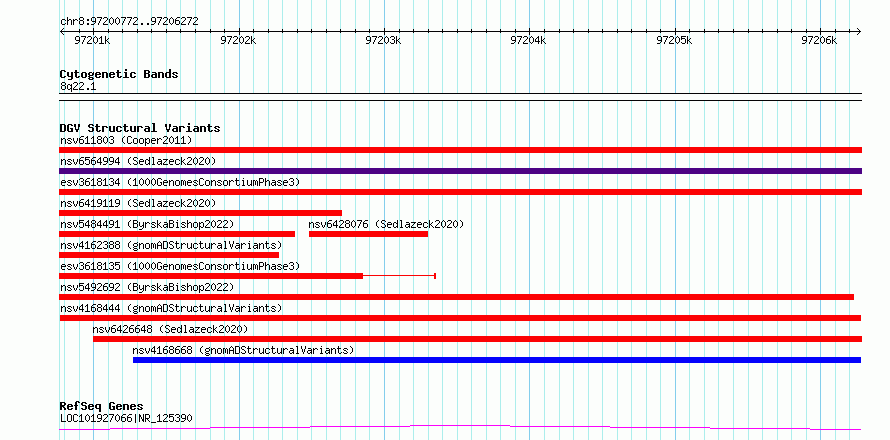Screen dimensions: 890x440
Task: Select the thick red esv3618135 bar
Action: [211, 276]
